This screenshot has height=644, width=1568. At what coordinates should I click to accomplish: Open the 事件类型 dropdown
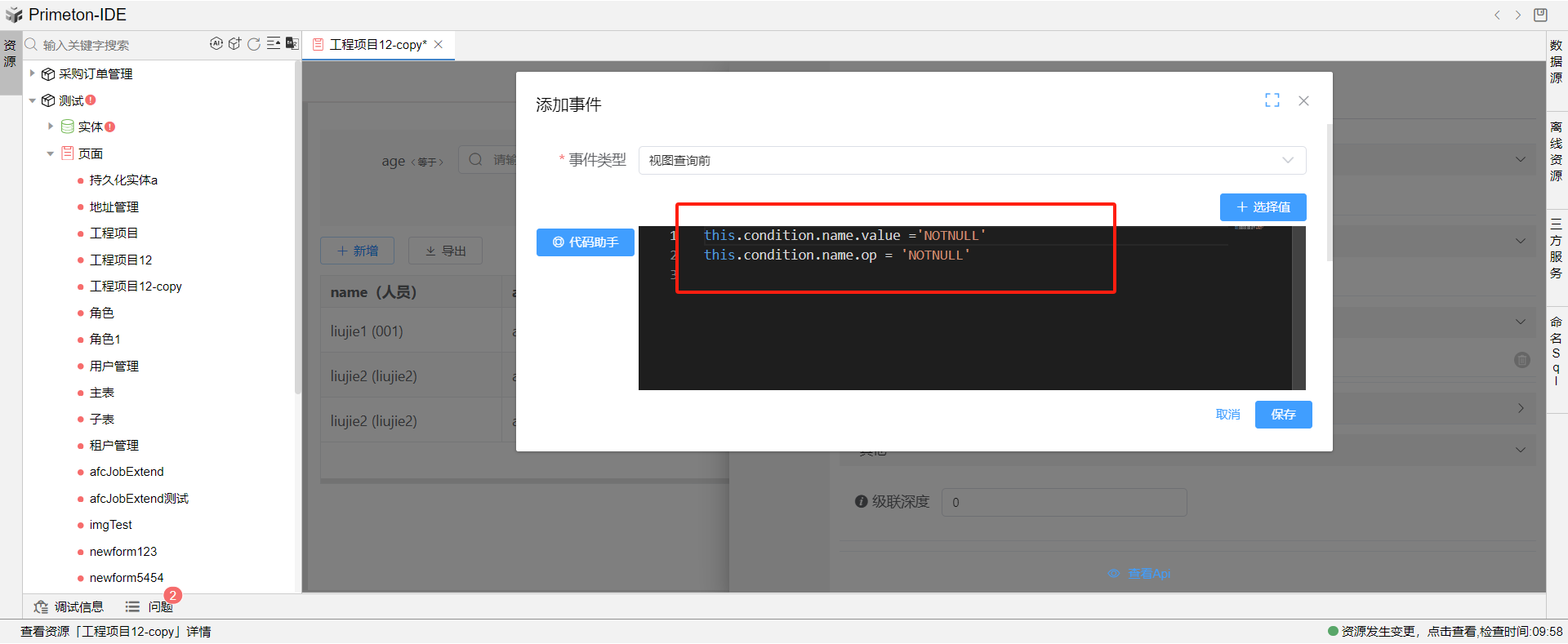[972, 161]
